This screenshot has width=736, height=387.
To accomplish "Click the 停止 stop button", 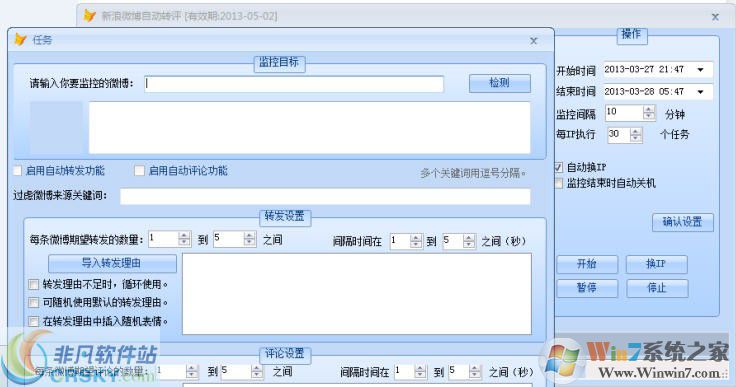I will [x=657, y=288].
